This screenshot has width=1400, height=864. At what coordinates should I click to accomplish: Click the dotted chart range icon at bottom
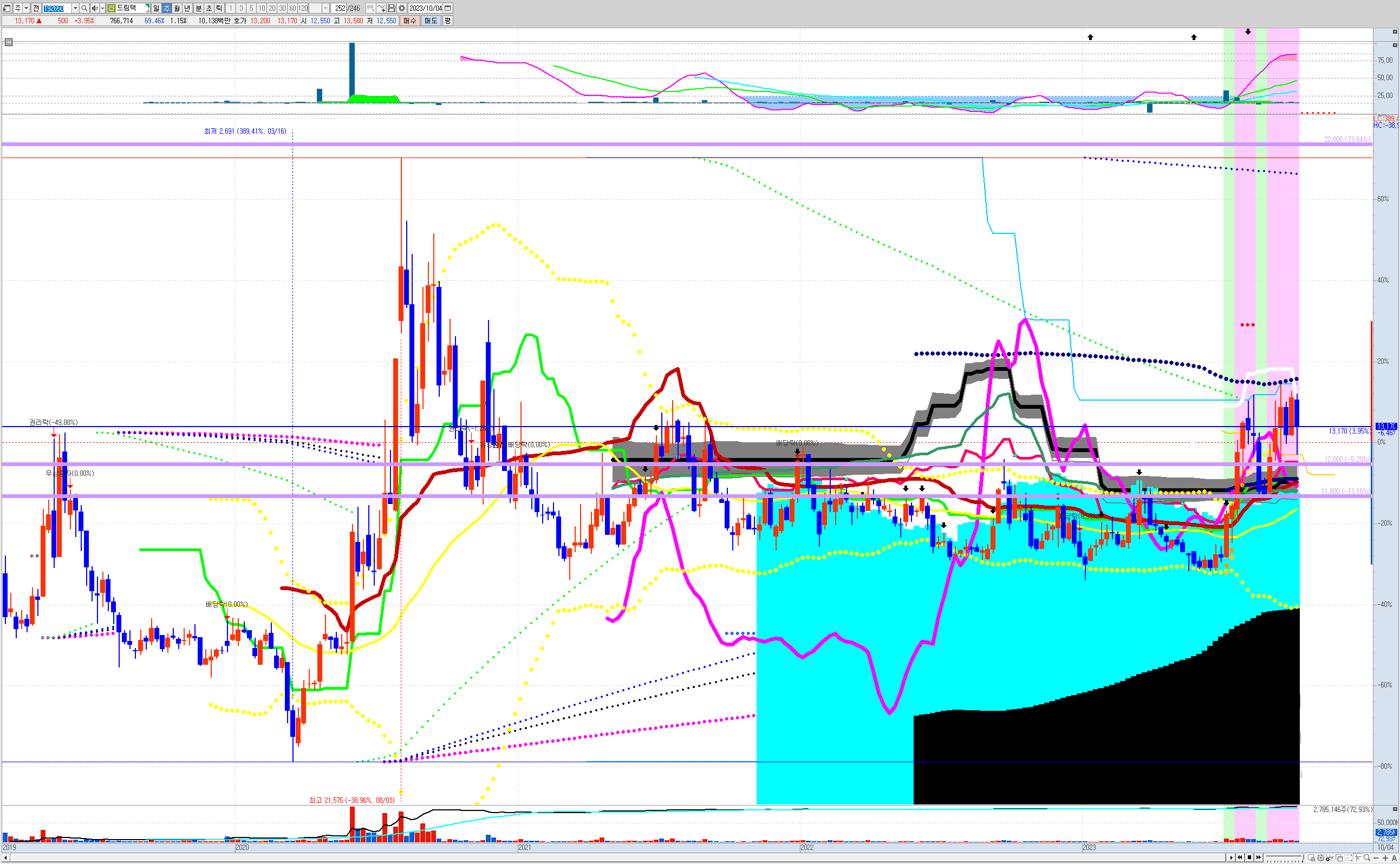tap(1348, 858)
